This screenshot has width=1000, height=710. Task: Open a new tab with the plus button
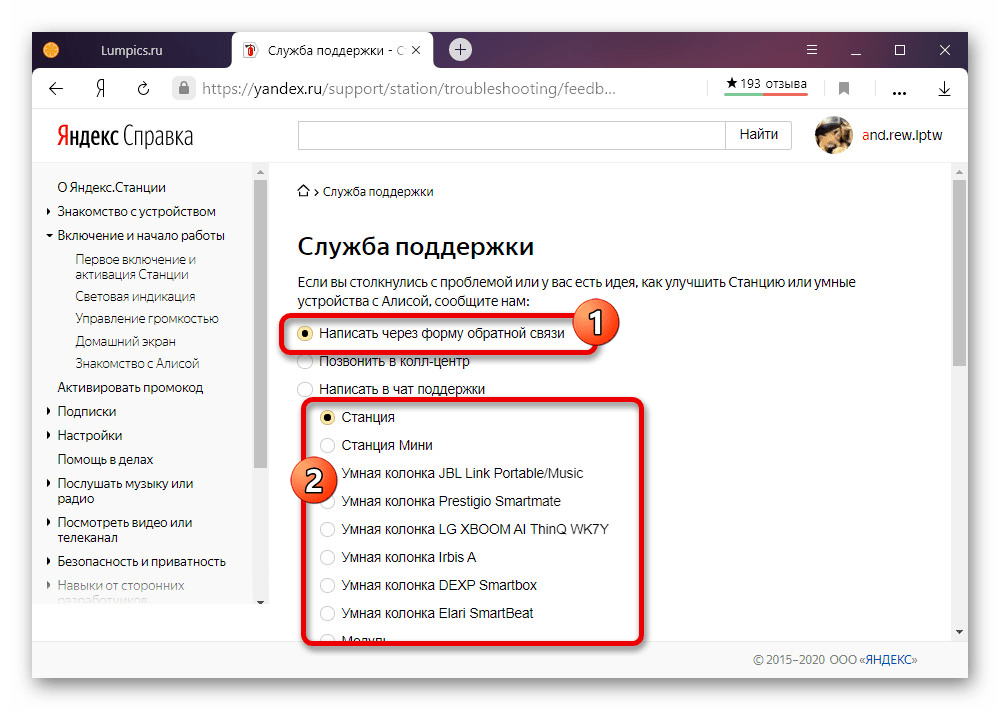[x=460, y=50]
